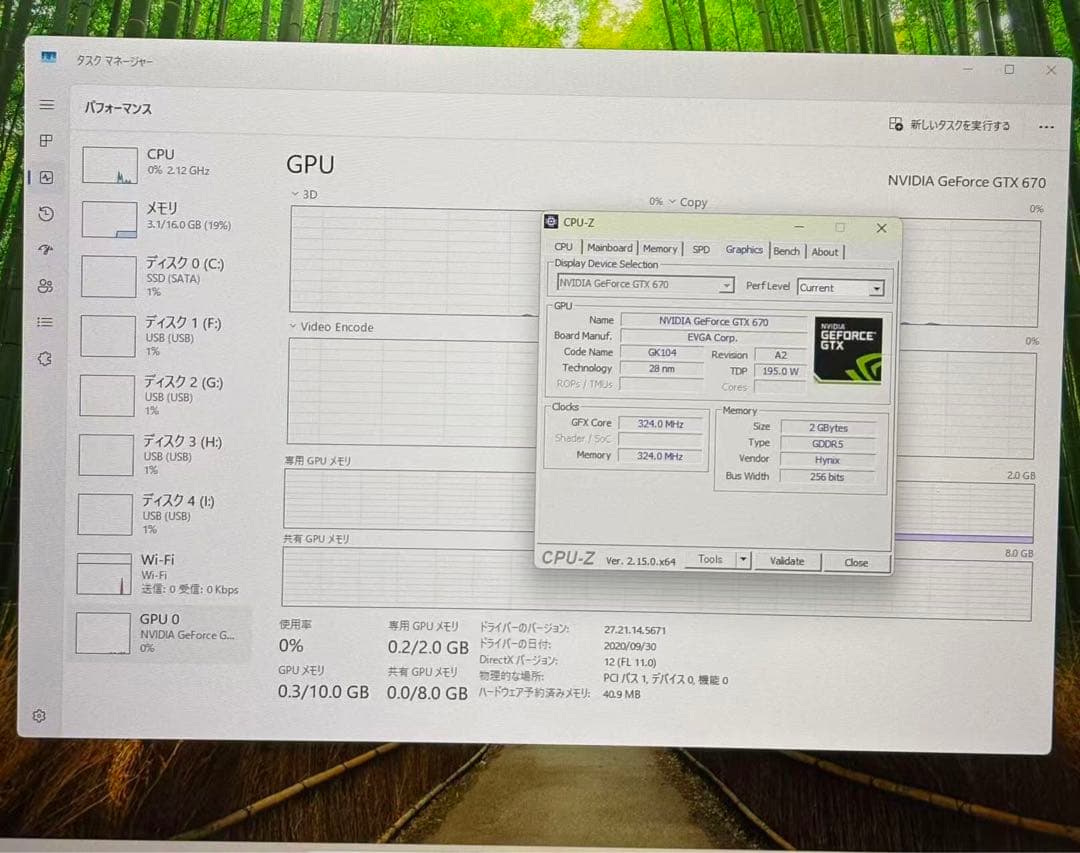Switch to the Memory tab in CPU-Z
The image size is (1080, 853).
660,247
